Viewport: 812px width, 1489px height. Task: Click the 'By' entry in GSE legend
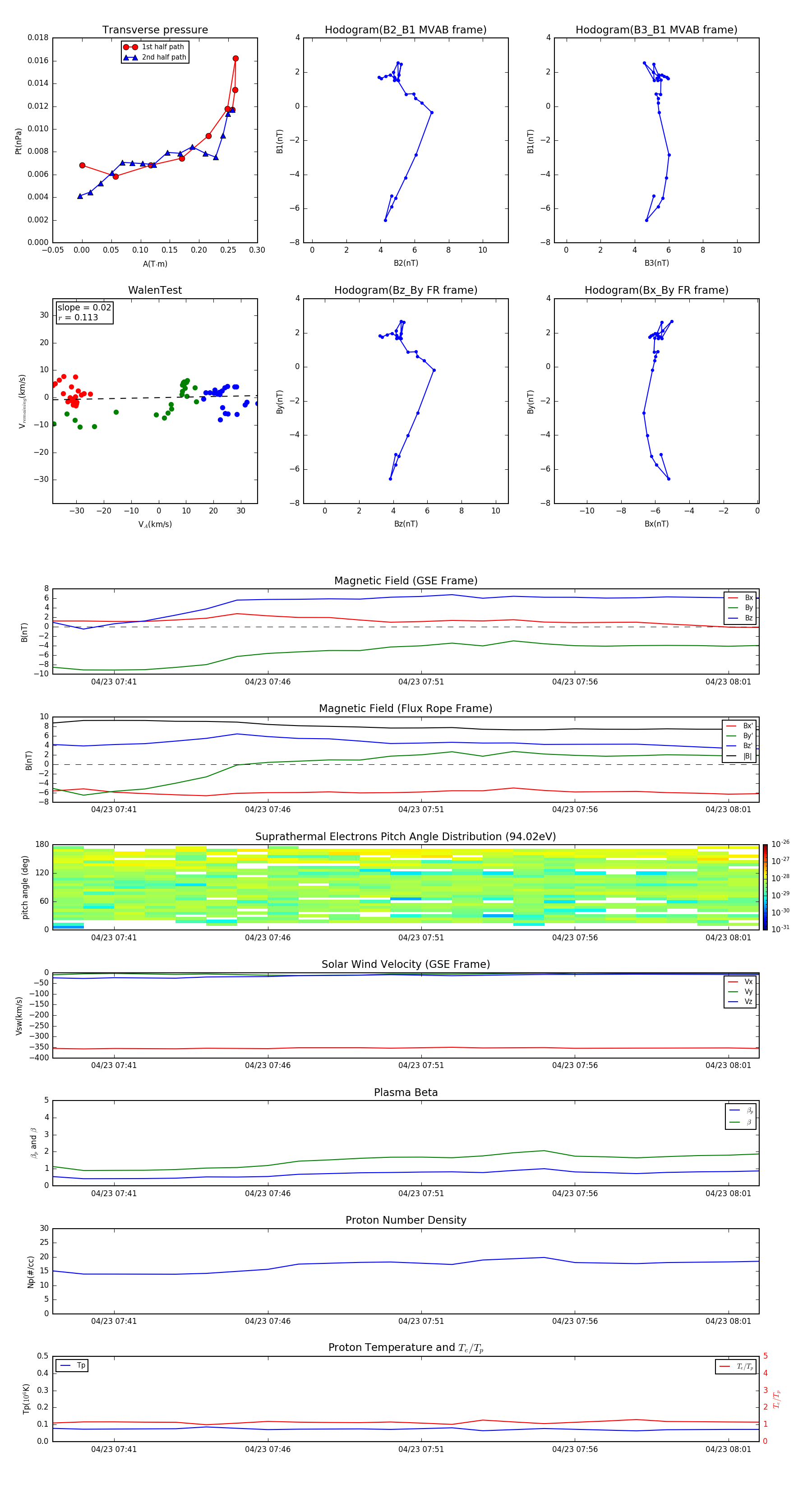[741, 607]
